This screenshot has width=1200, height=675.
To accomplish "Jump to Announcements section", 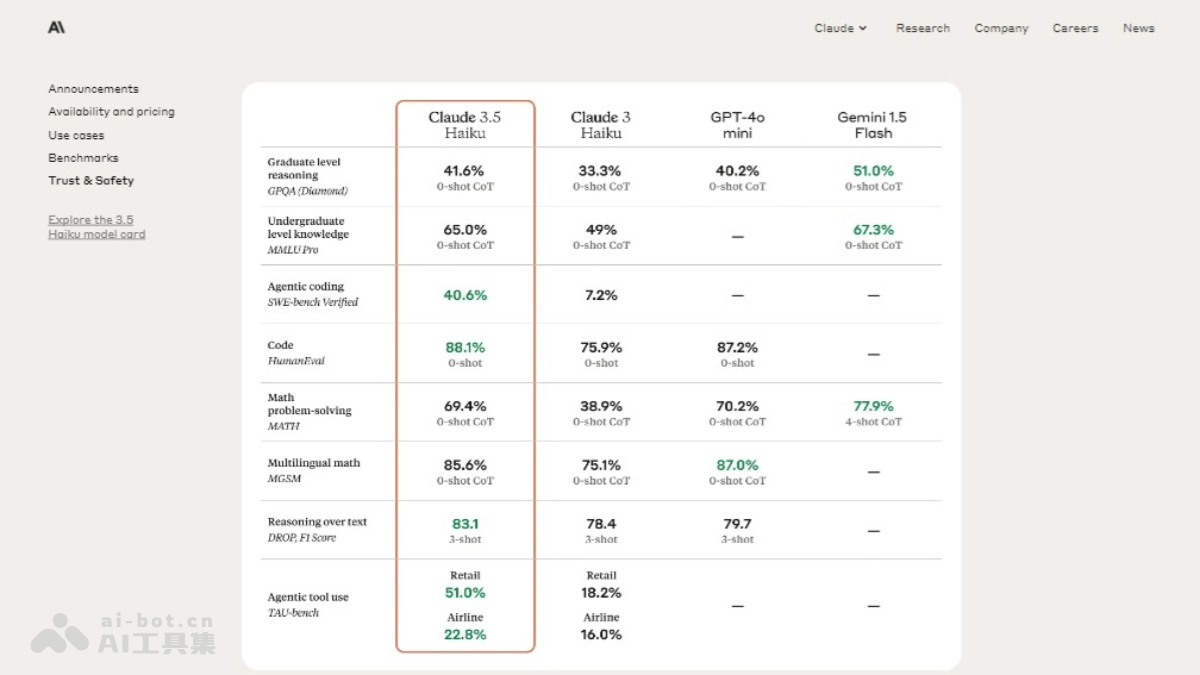I will pyautogui.click(x=93, y=89).
